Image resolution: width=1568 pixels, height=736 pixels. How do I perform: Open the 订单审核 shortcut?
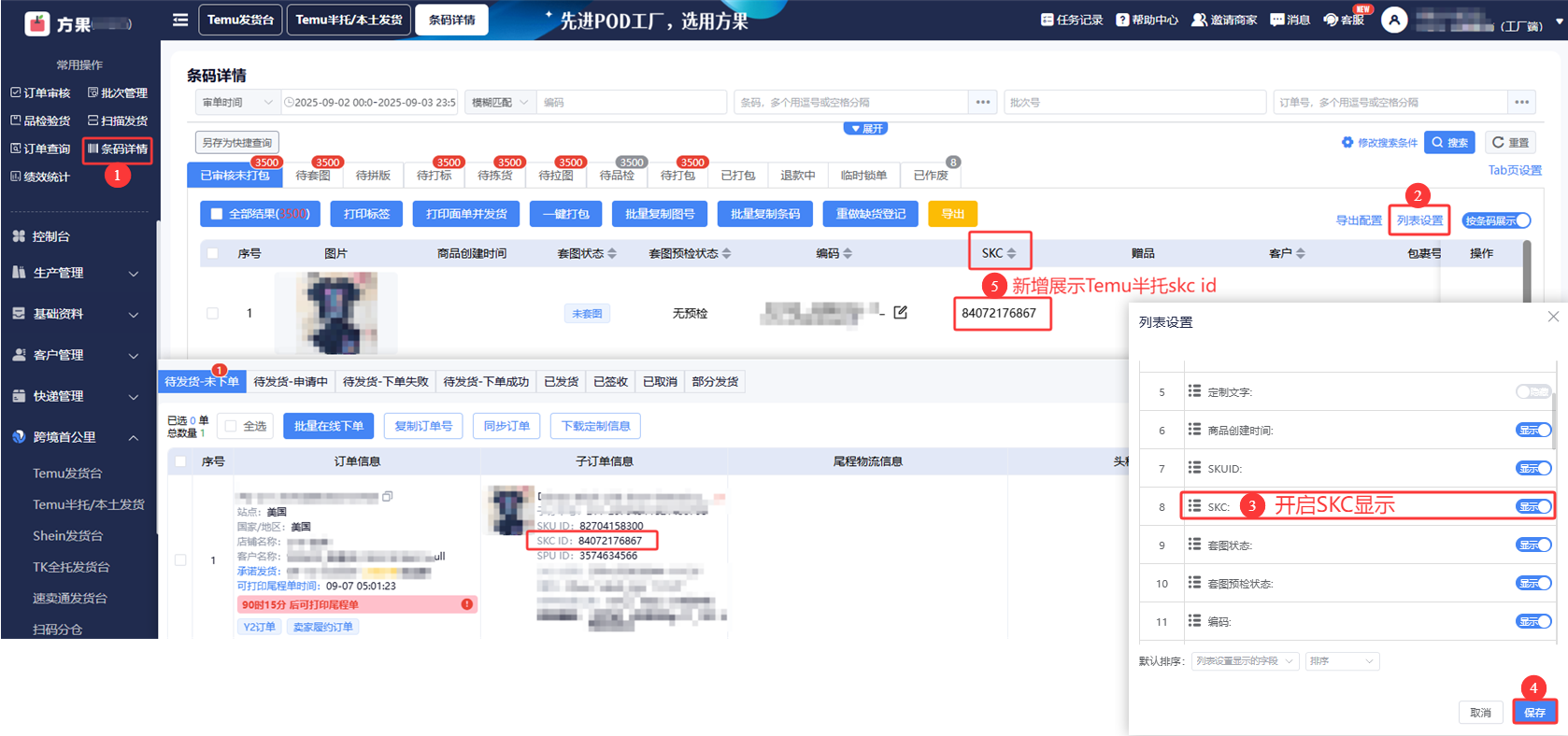click(x=40, y=92)
